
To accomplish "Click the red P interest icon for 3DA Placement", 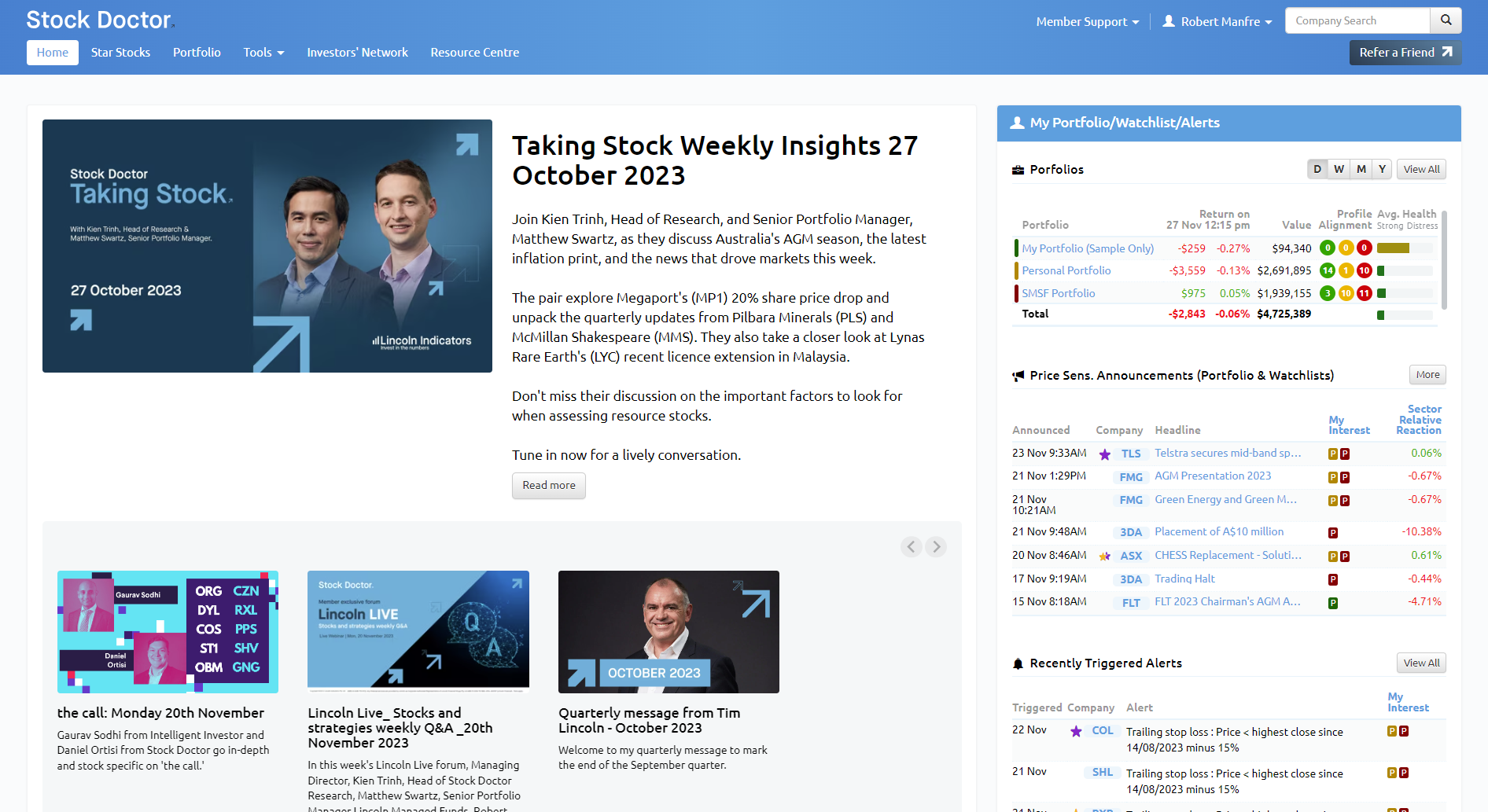I will tap(1333, 533).
